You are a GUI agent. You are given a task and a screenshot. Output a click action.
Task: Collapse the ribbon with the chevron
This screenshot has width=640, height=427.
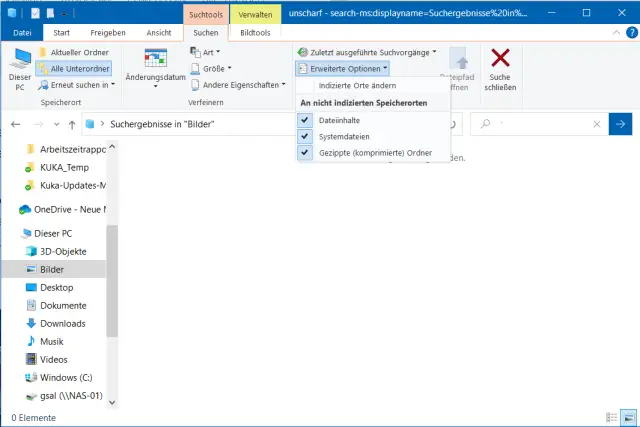[x=616, y=33]
